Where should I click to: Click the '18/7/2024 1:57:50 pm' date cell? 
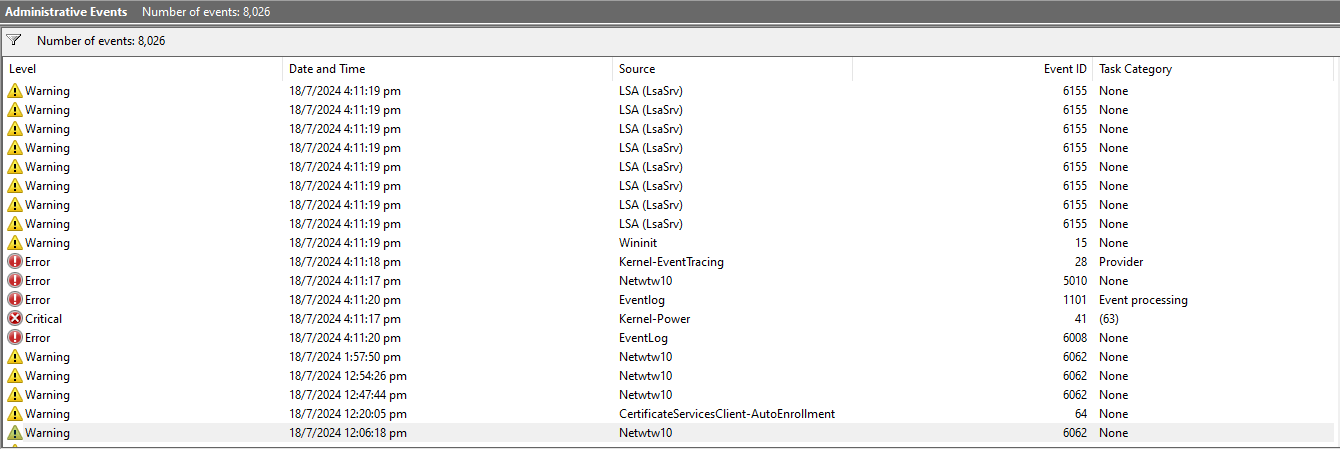(x=345, y=357)
